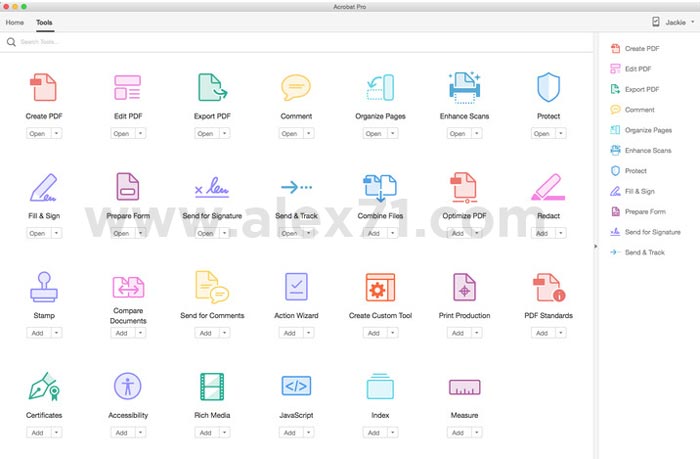Click Add button under PDF Standards
The width and height of the screenshot is (700, 459).
pos(542,333)
